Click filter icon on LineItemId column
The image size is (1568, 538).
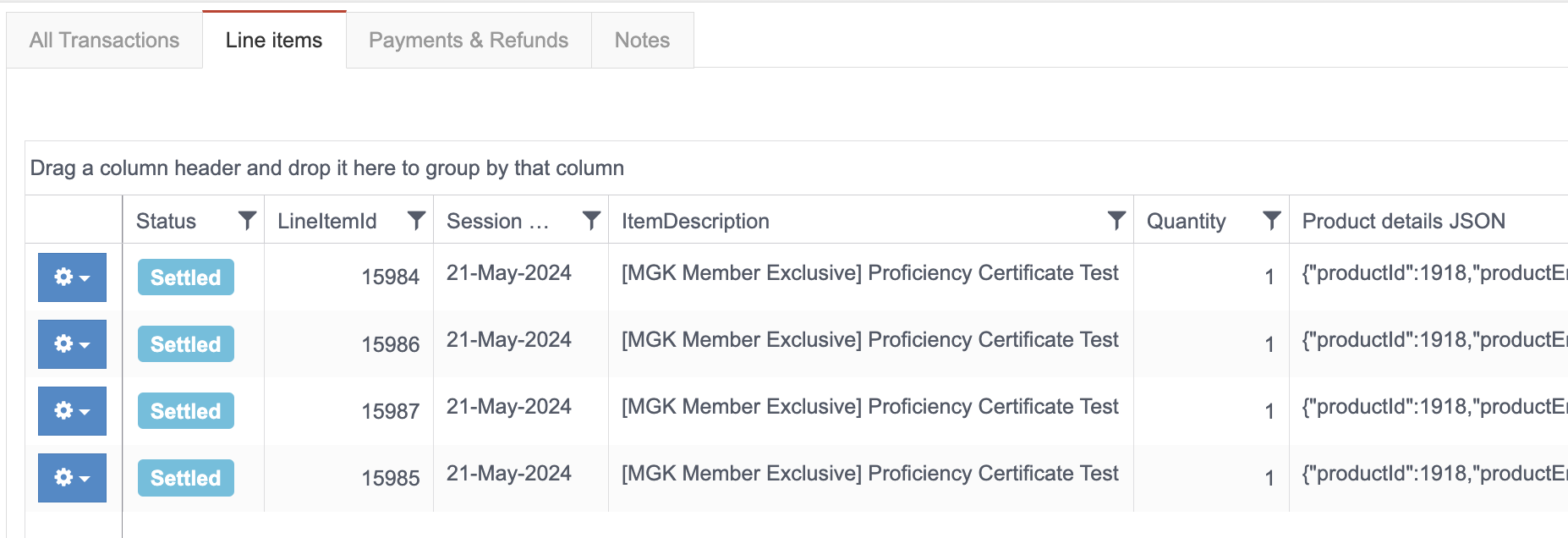tap(416, 221)
